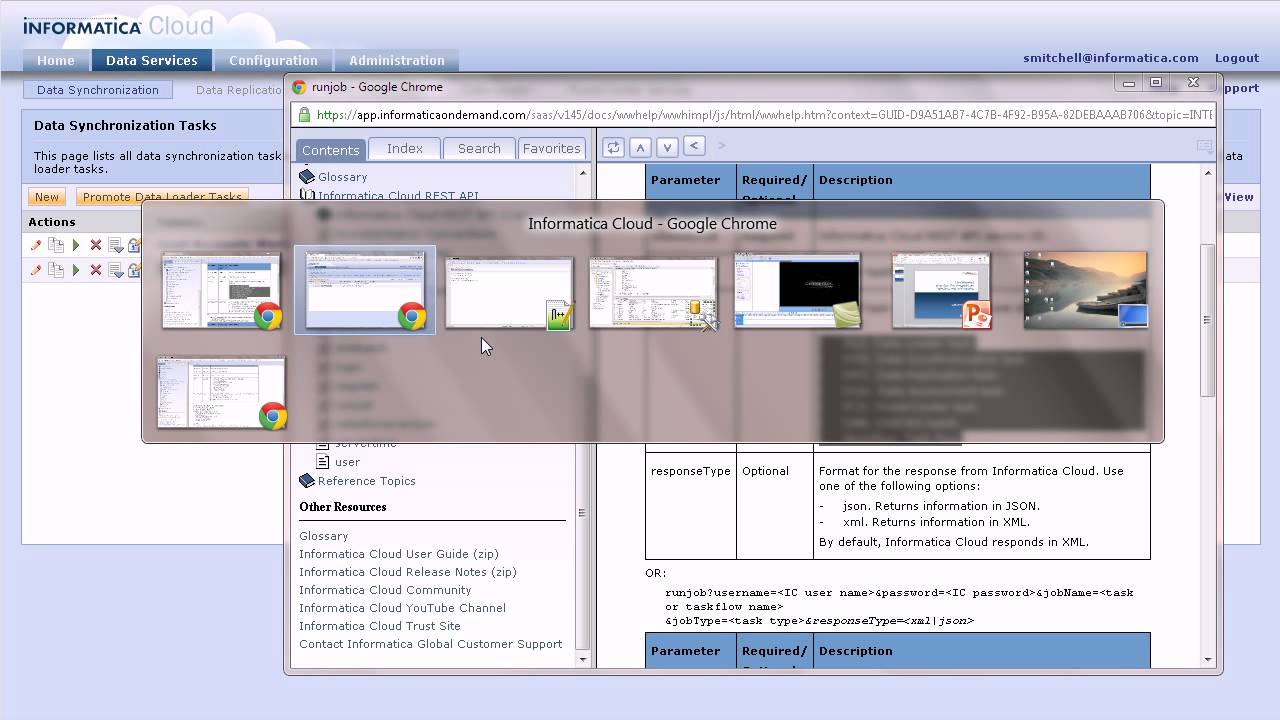
Task: Click the red delete icon in second task row
Action: pyautogui.click(x=95, y=270)
